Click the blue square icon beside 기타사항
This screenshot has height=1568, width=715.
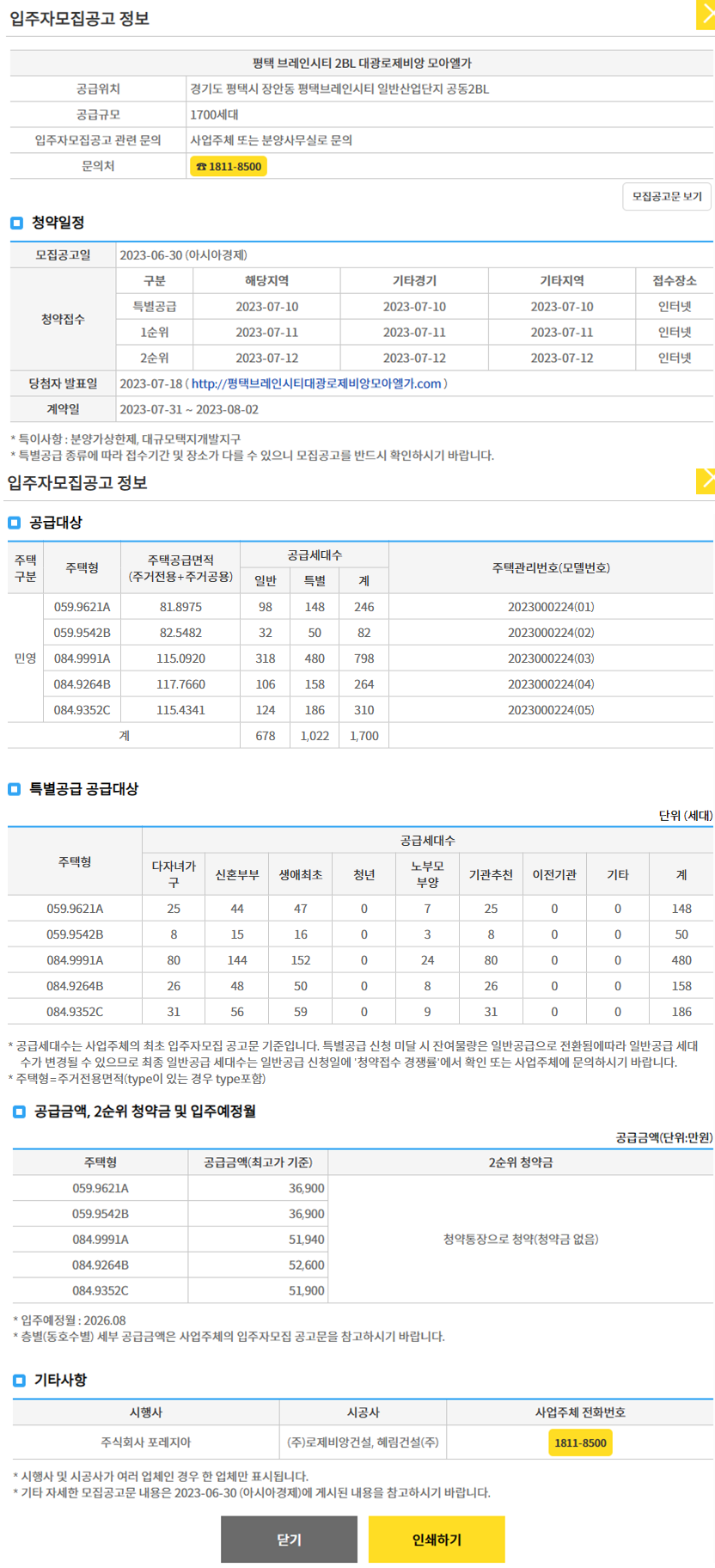[x=19, y=1380]
